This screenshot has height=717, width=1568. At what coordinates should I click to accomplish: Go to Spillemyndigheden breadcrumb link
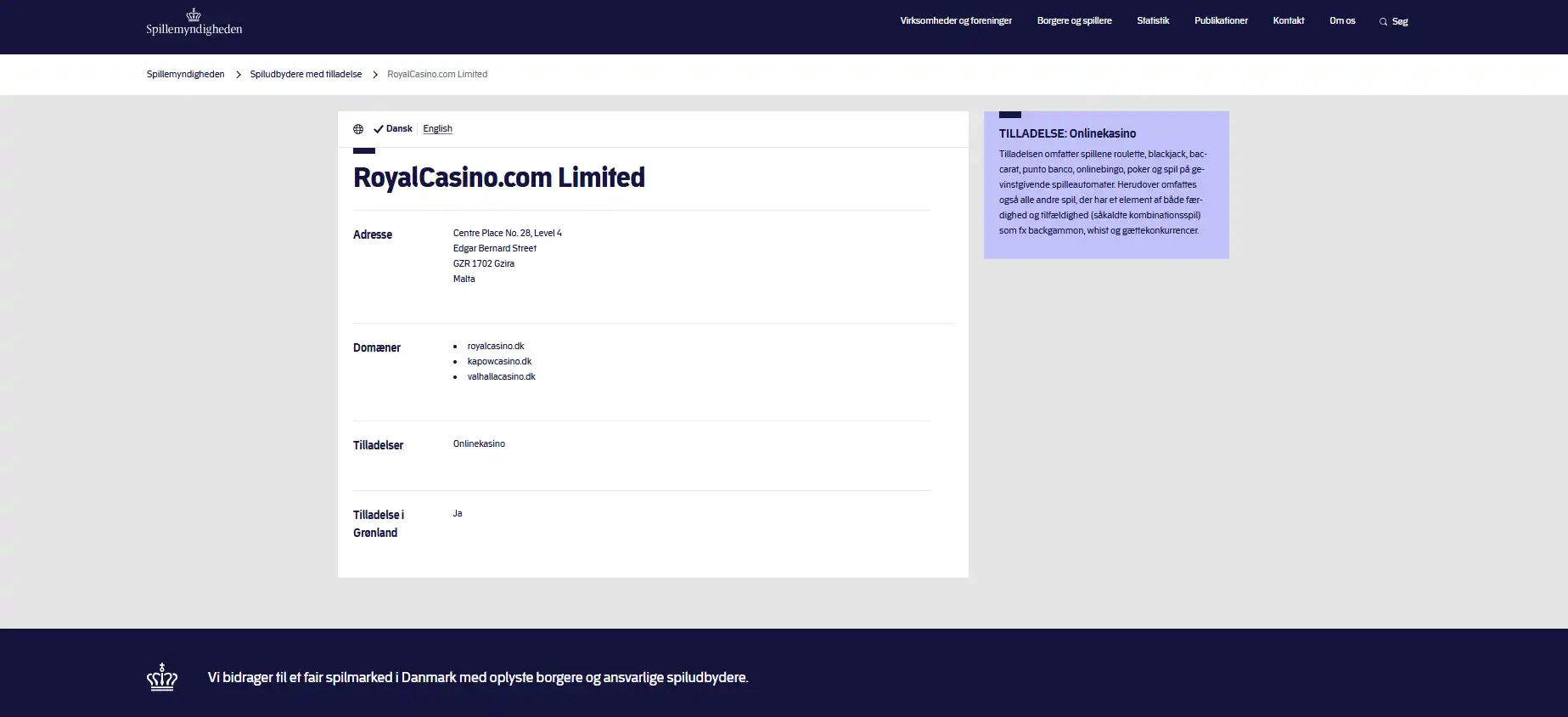[x=185, y=75]
